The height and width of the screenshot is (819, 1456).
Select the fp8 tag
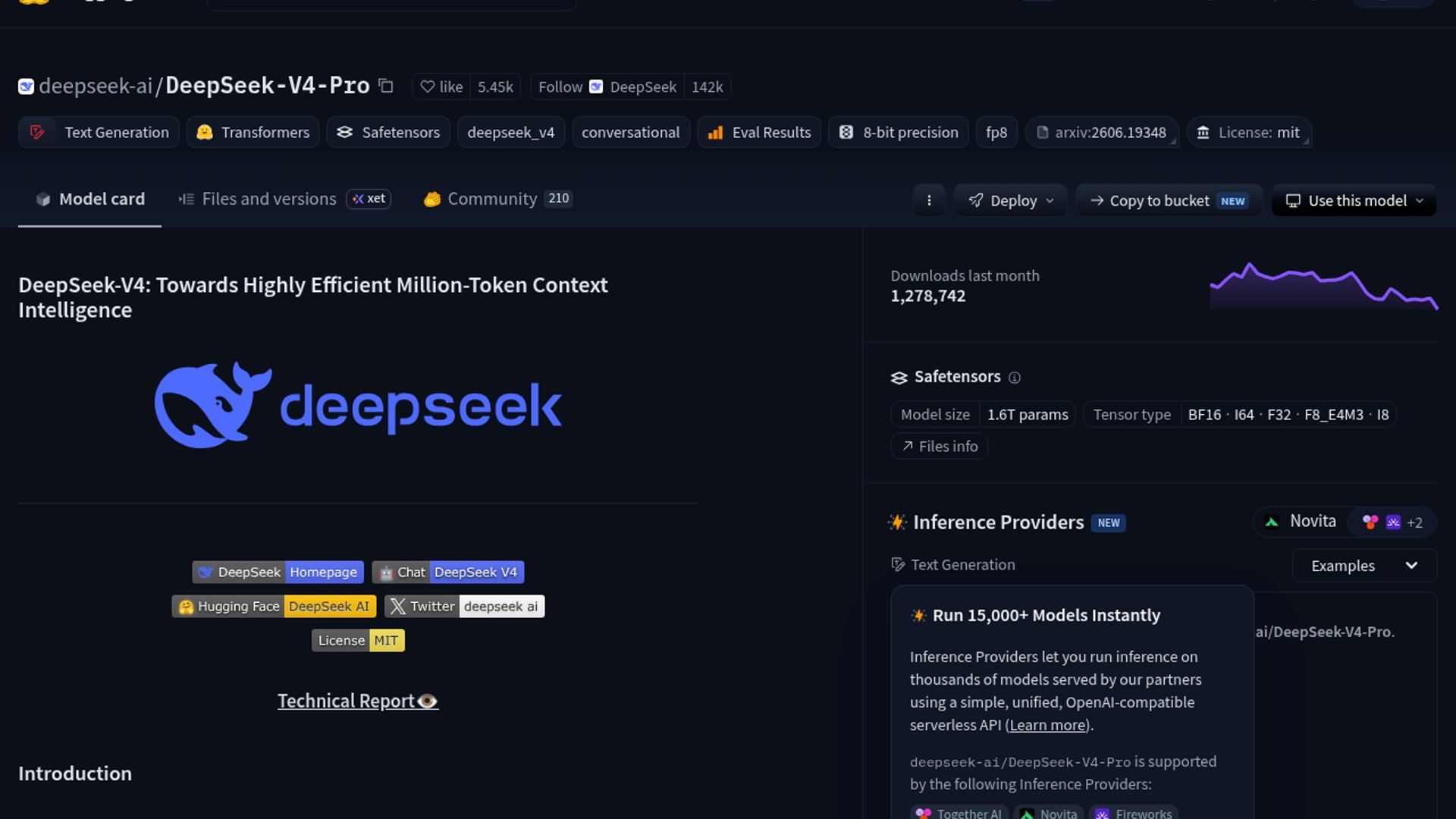(996, 133)
